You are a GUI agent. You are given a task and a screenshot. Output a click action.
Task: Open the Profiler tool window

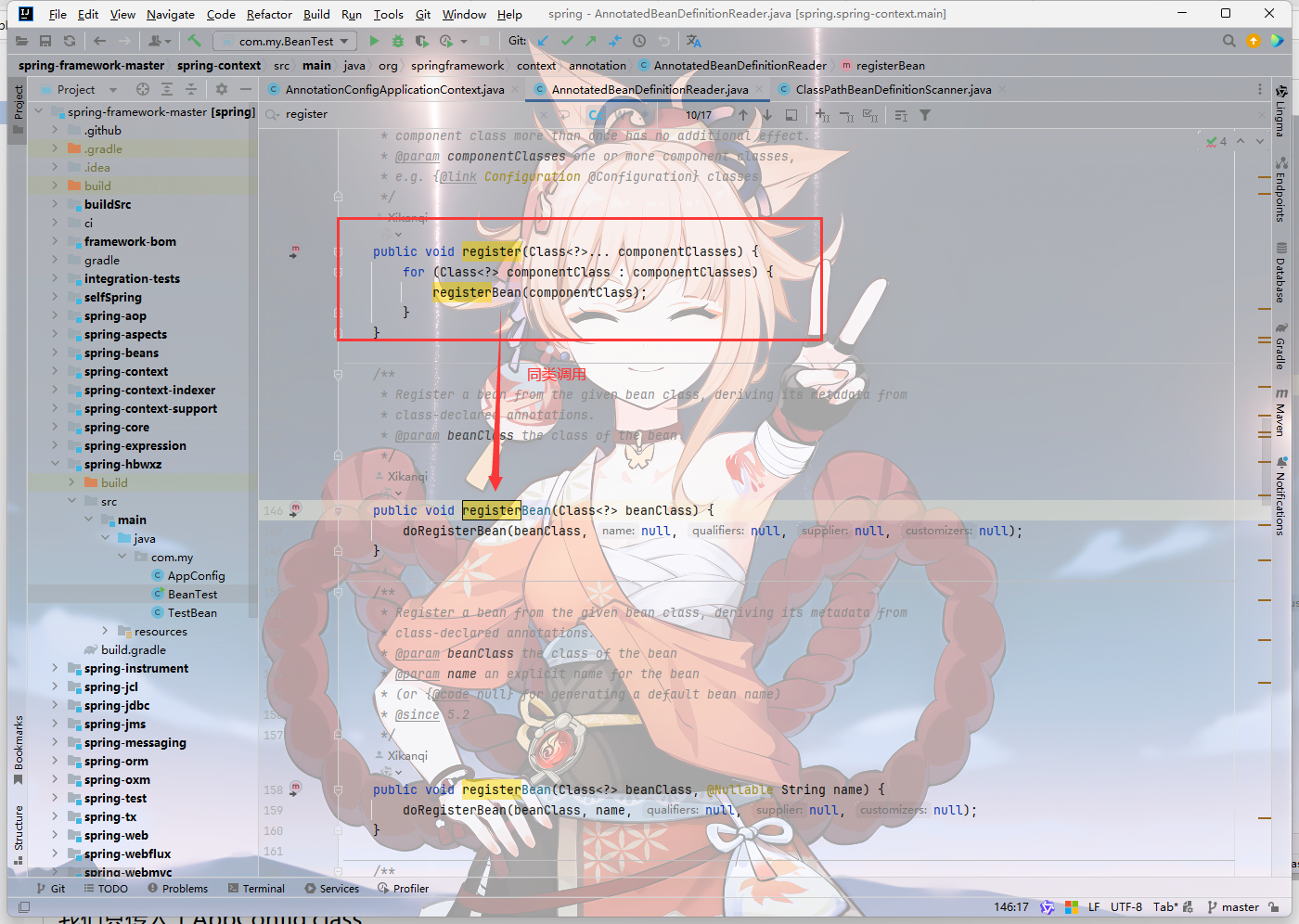click(403, 889)
